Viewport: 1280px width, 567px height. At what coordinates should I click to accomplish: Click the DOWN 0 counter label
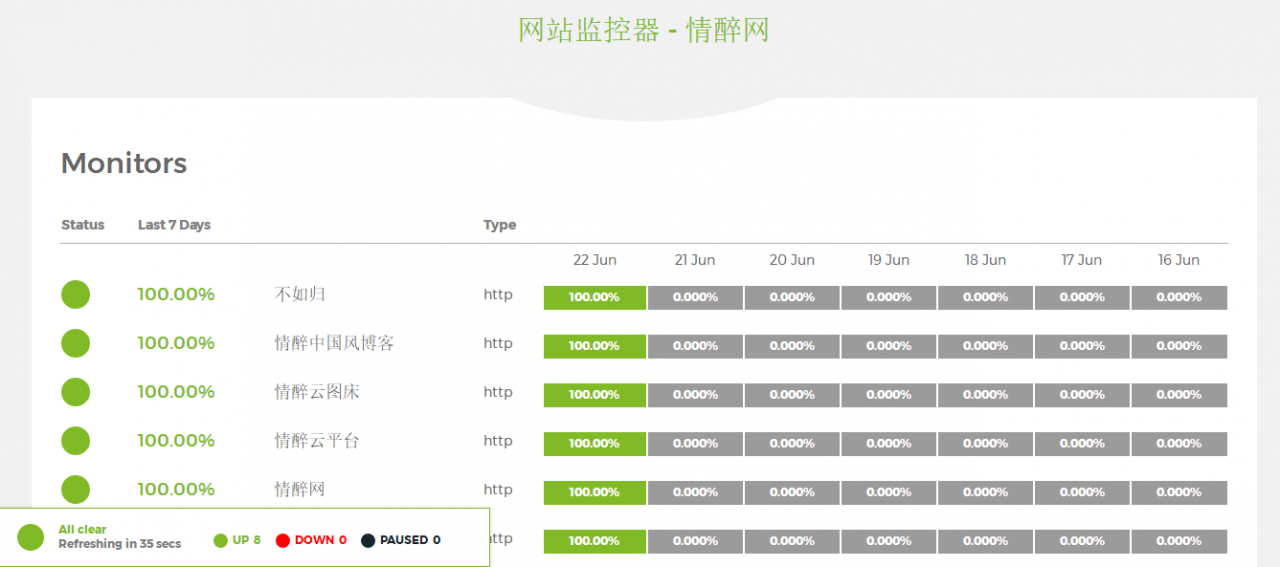click(321, 540)
